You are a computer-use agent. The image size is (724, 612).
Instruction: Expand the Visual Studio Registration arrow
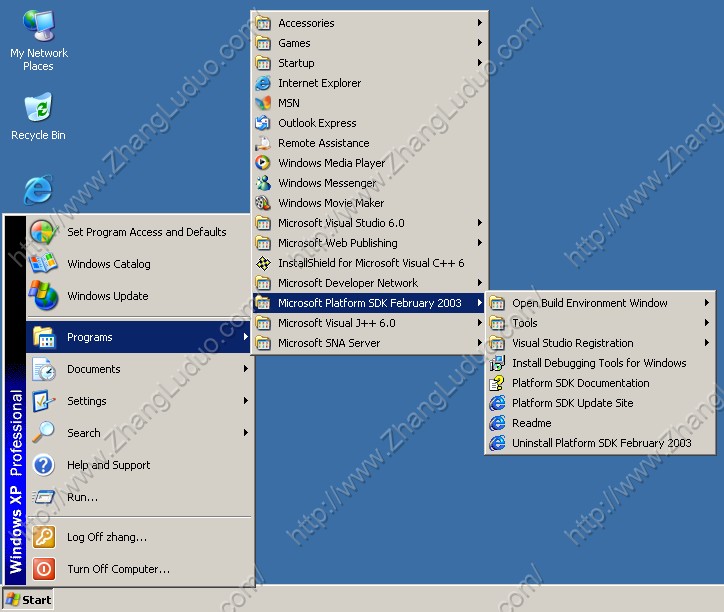click(x=706, y=343)
